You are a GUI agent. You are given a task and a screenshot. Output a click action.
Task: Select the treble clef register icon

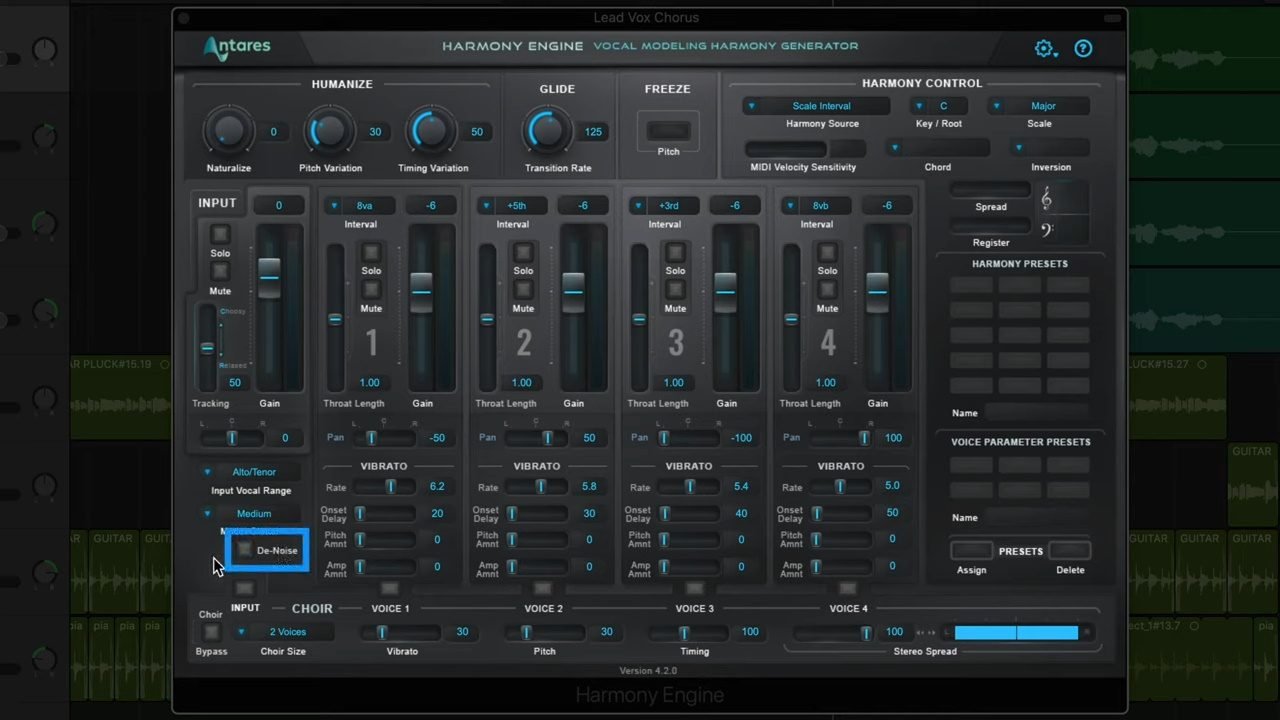click(1046, 199)
